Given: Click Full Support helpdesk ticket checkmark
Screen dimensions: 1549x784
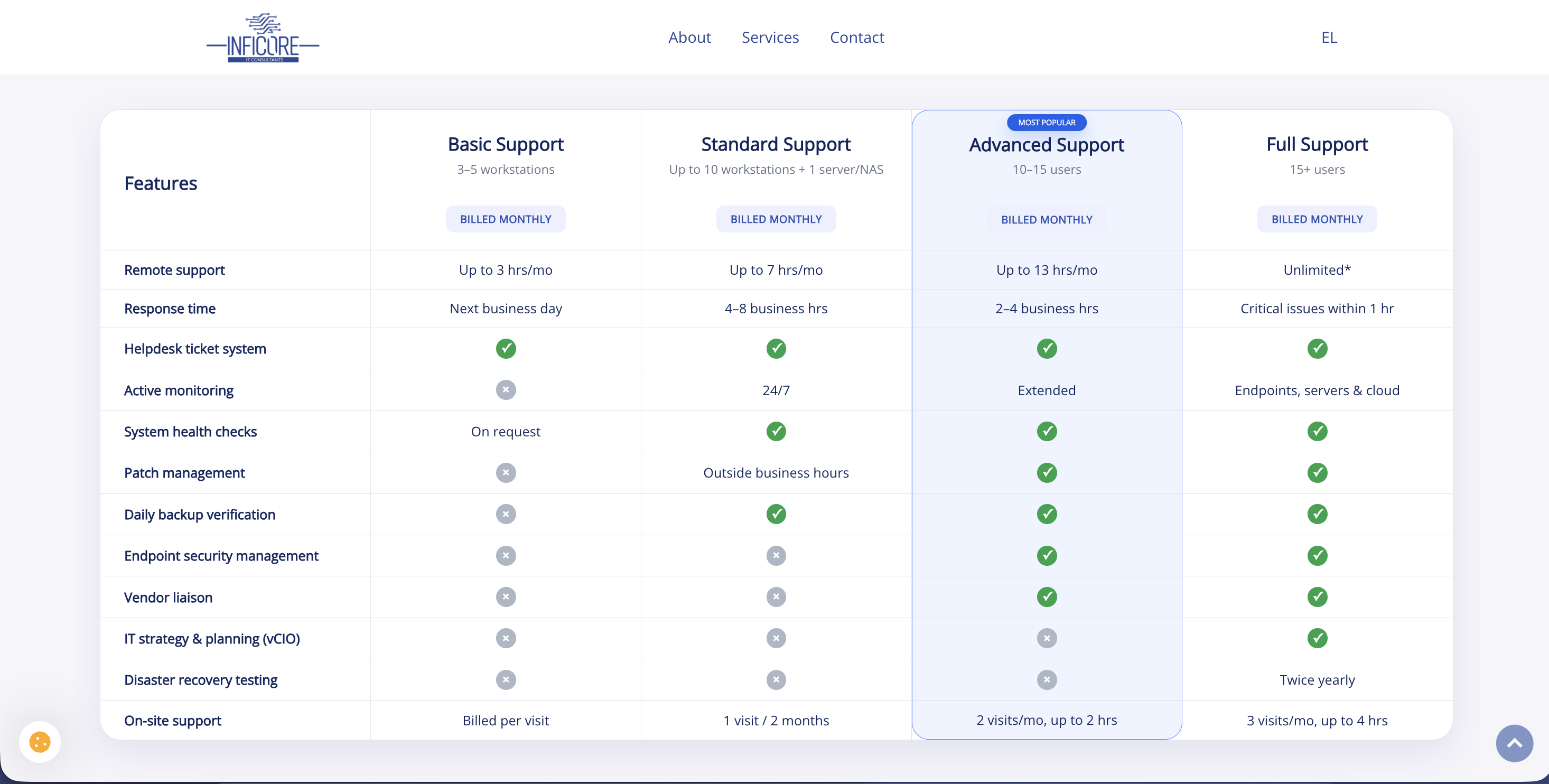Looking at the screenshot, I should tap(1317, 349).
